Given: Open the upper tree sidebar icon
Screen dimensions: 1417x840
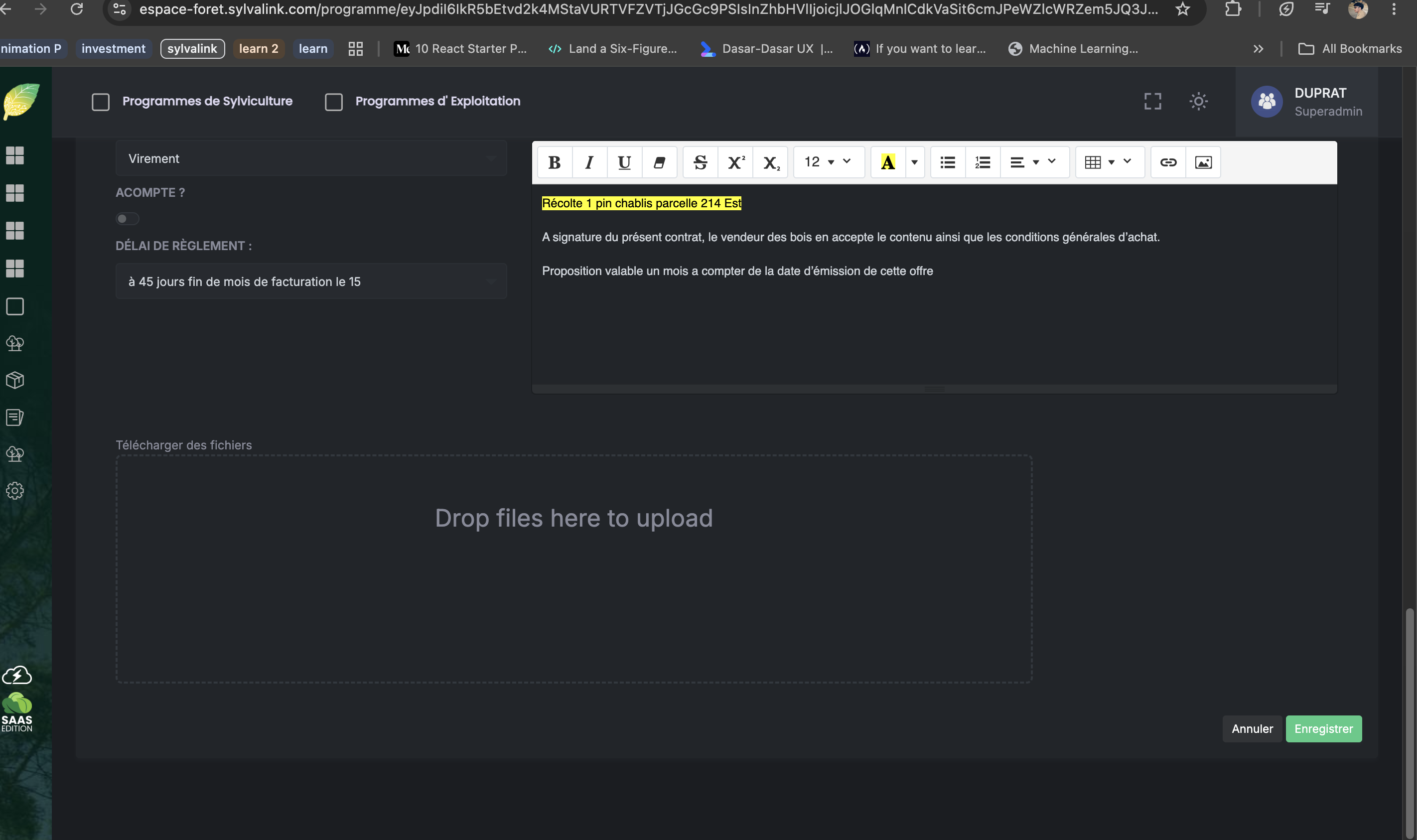Looking at the screenshot, I should pos(15,344).
